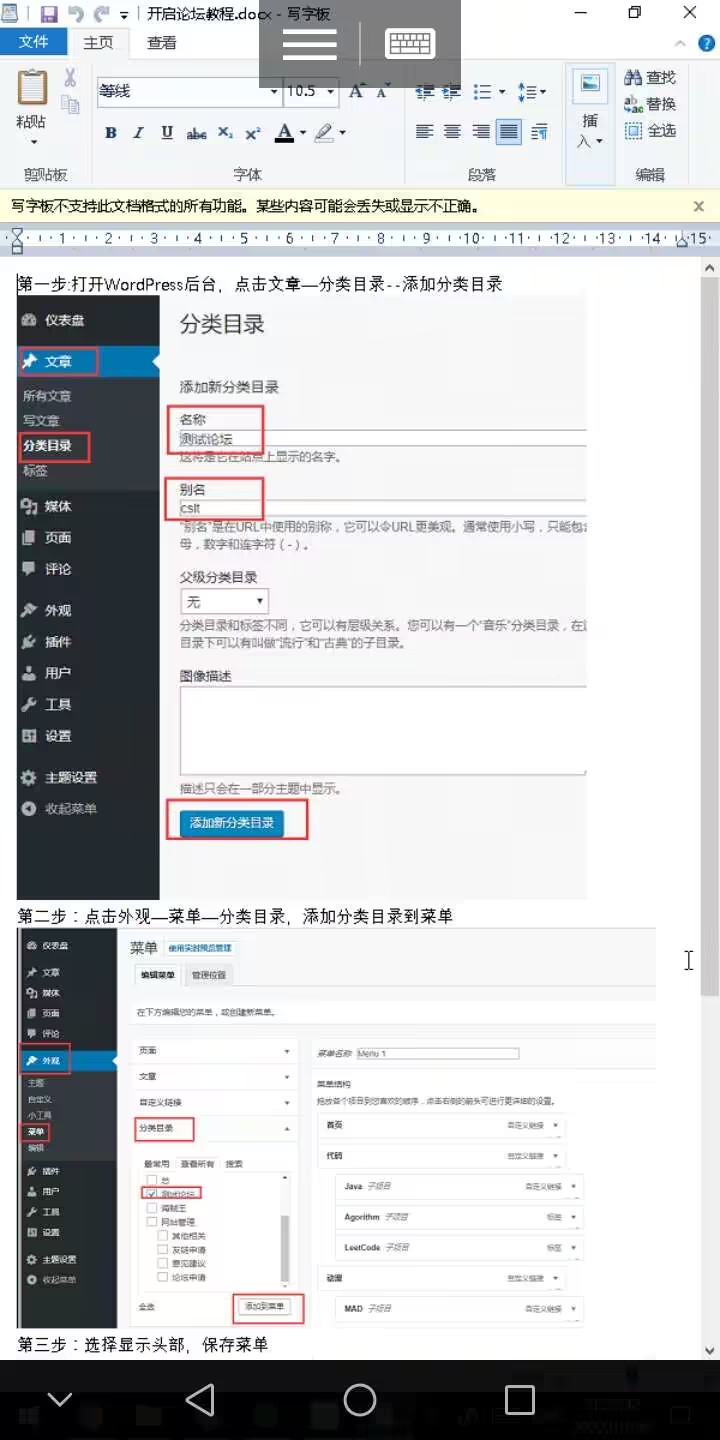Apply the font color A button
720x1440 pixels.
pos(284,133)
